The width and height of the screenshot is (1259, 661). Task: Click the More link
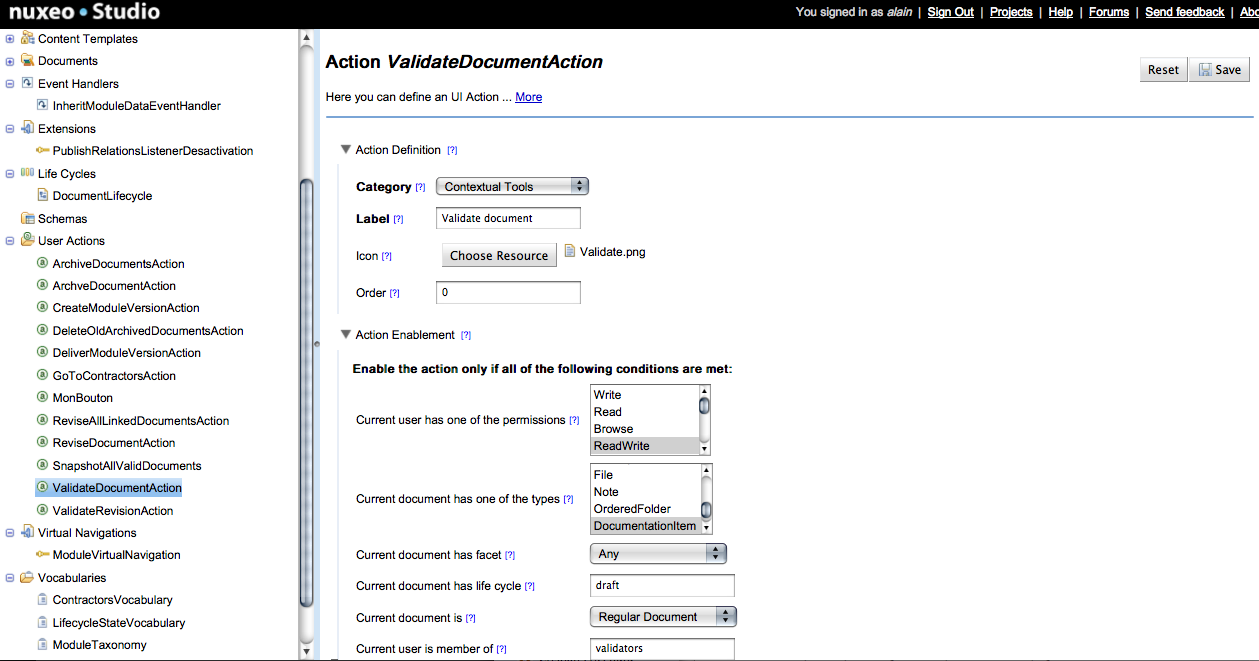[528, 97]
